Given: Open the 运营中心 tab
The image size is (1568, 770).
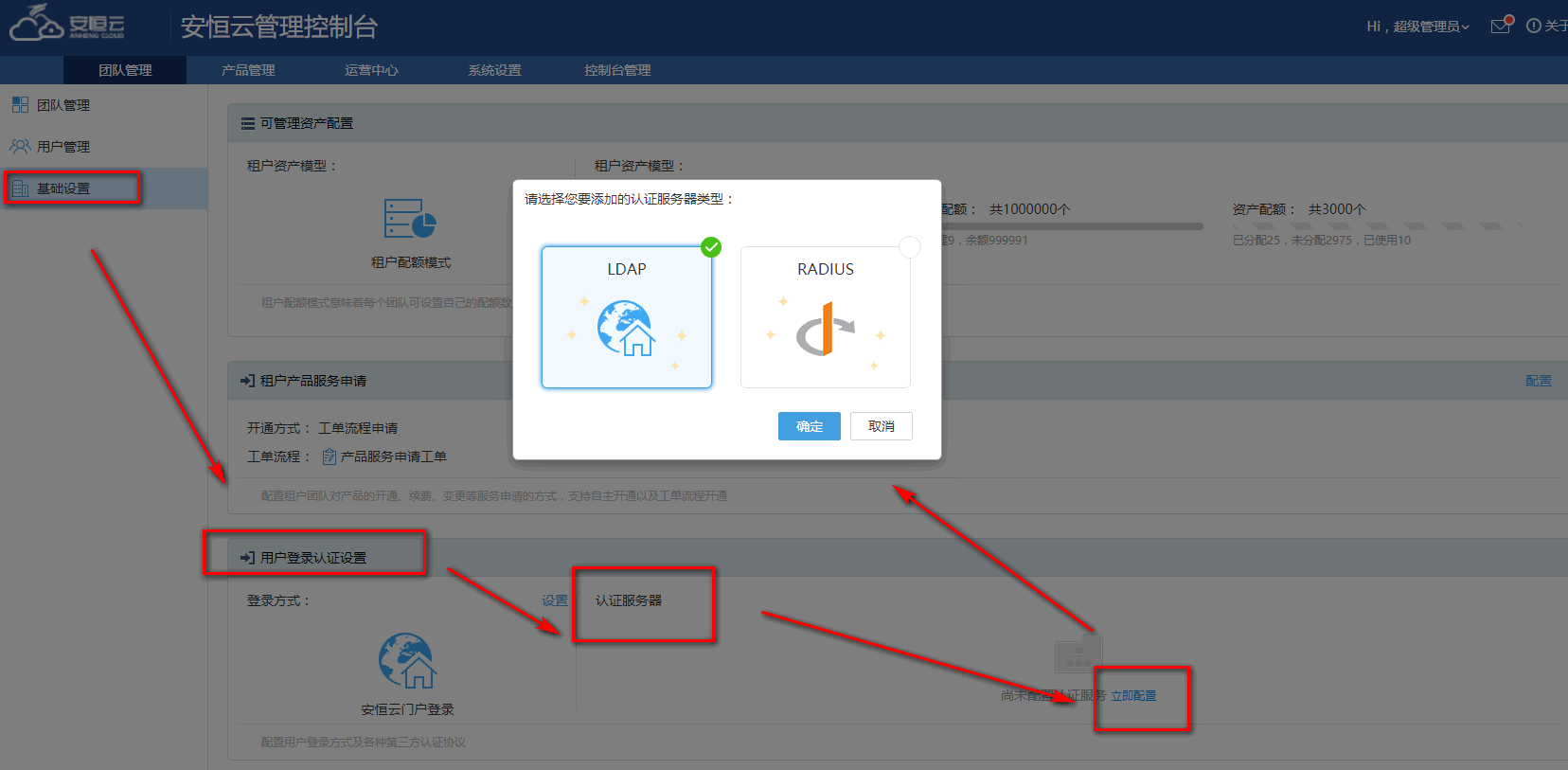Looking at the screenshot, I should tap(371, 70).
